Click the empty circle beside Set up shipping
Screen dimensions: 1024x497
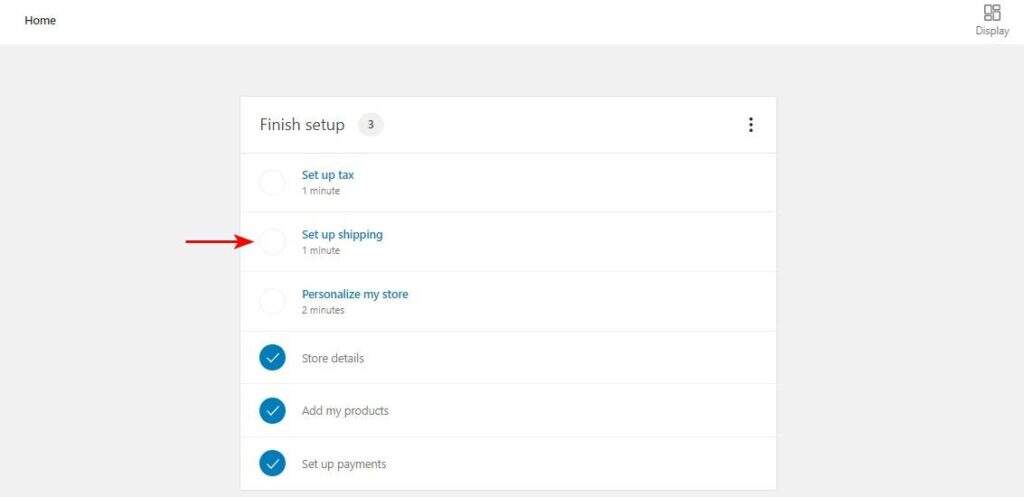tap(272, 242)
